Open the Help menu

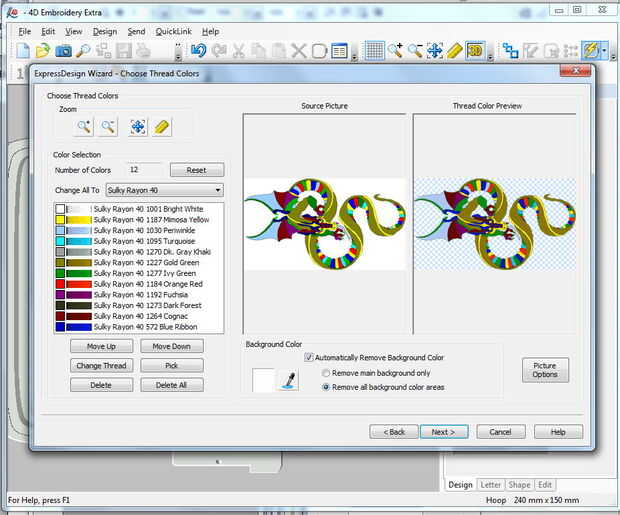click(x=210, y=32)
